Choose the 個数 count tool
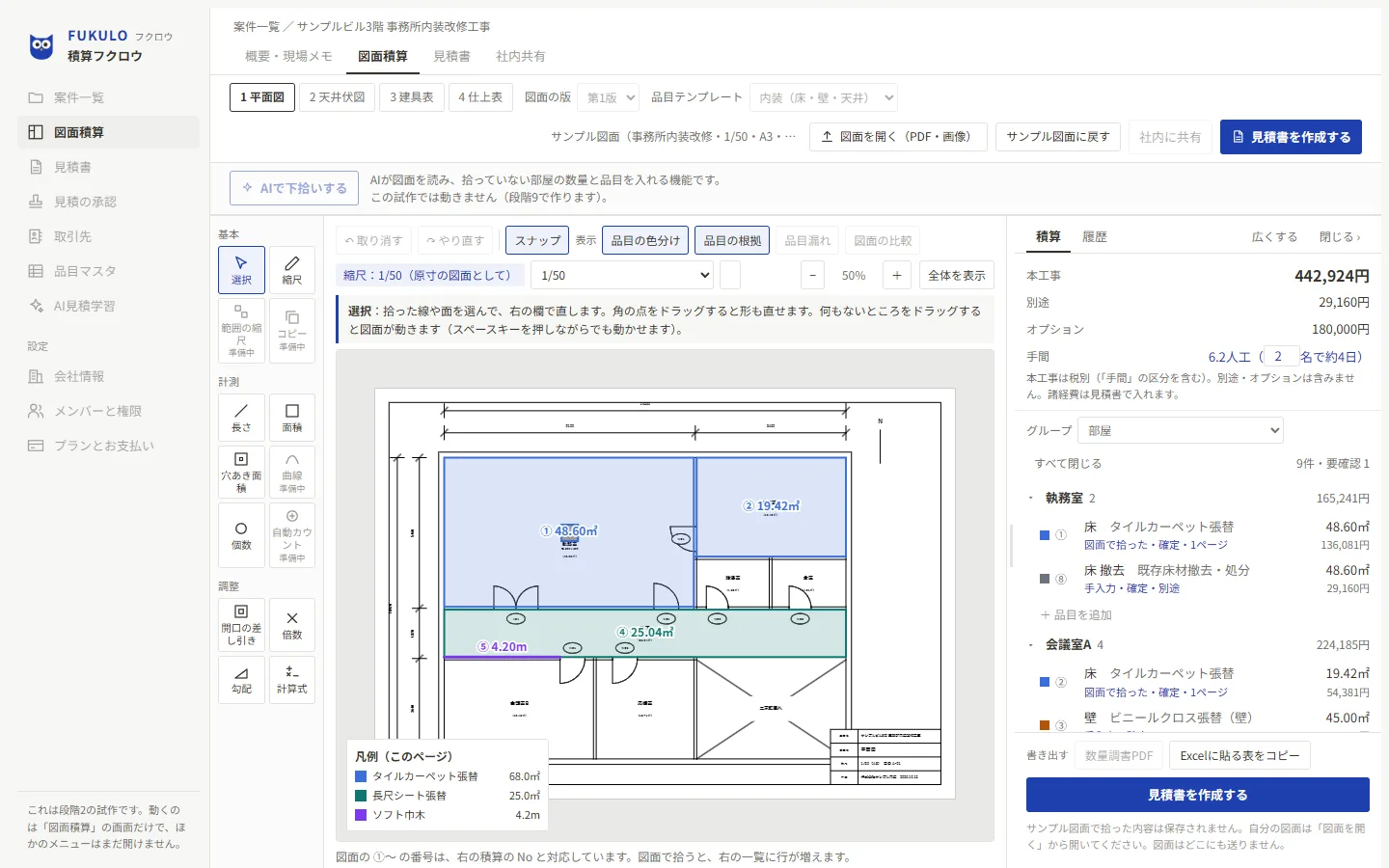 click(241, 535)
